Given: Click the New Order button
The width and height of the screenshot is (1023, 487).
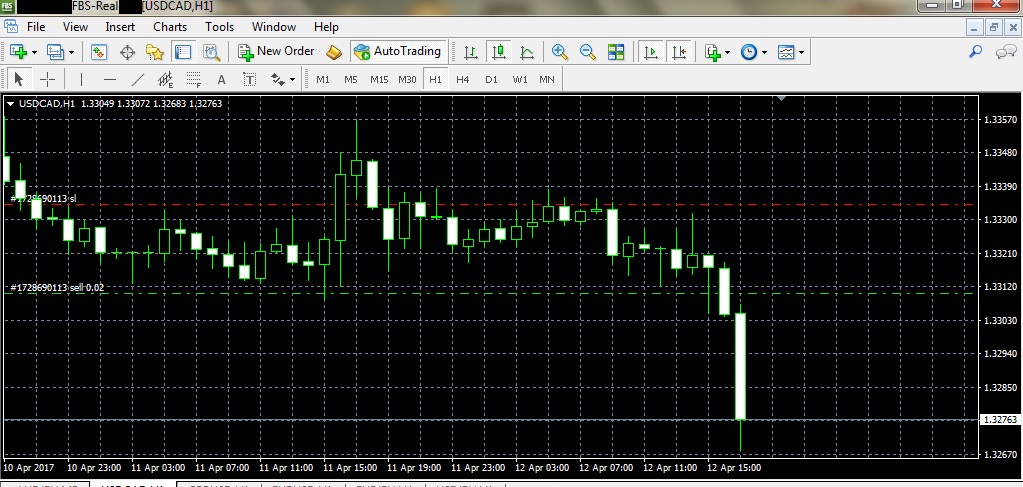Looking at the screenshot, I should (276, 52).
